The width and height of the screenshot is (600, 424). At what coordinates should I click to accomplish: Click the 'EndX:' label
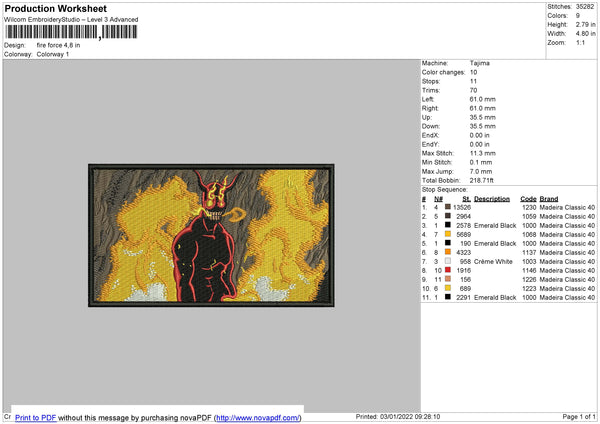[430, 135]
